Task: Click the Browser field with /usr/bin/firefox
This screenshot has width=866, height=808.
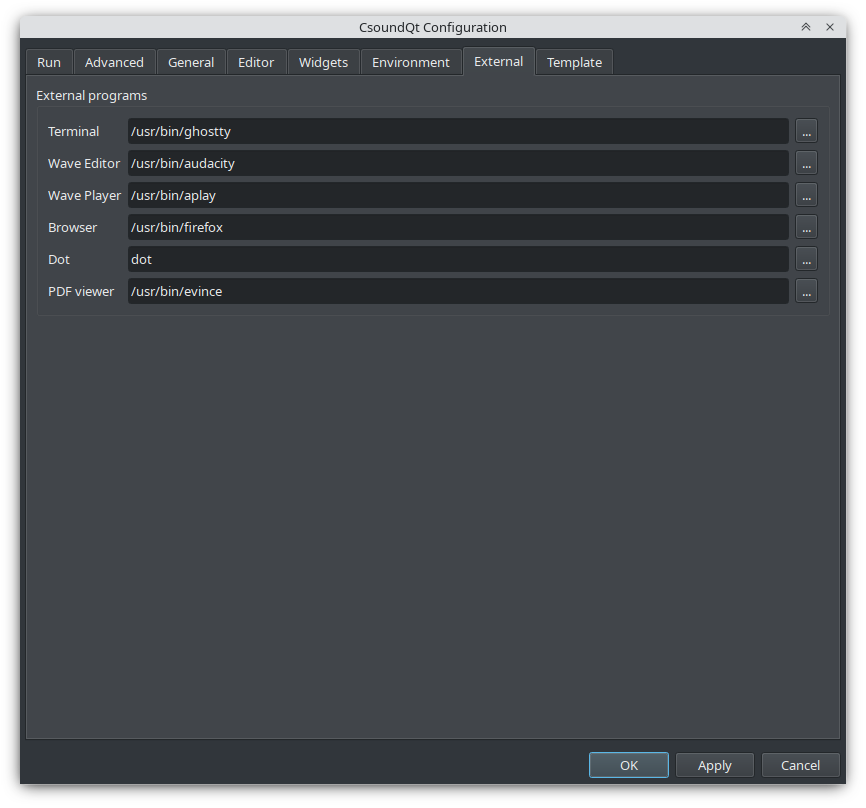Action: point(458,228)
